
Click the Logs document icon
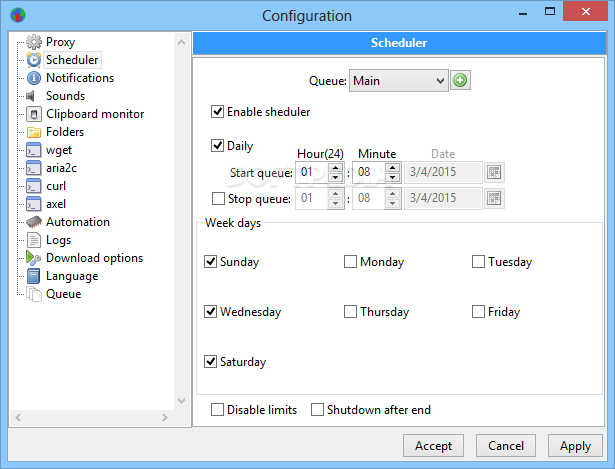(x=34, y=240)
